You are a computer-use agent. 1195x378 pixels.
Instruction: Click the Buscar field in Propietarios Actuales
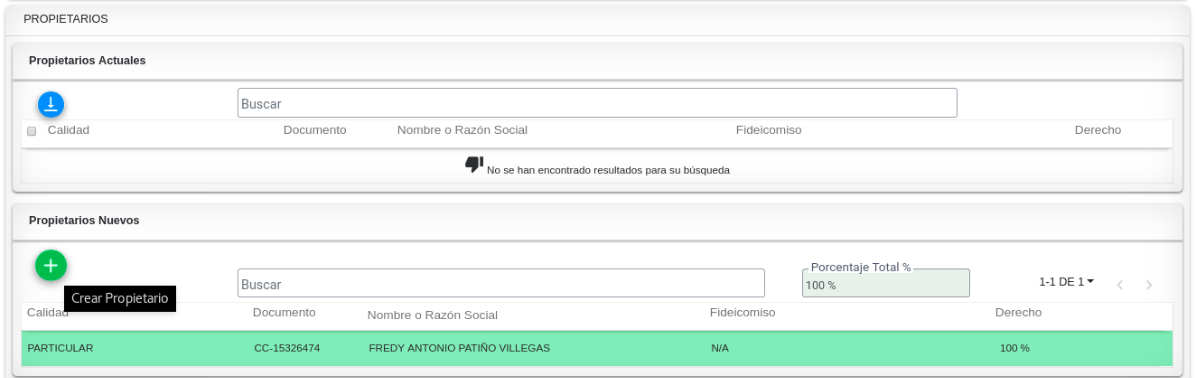click(597, 103)
